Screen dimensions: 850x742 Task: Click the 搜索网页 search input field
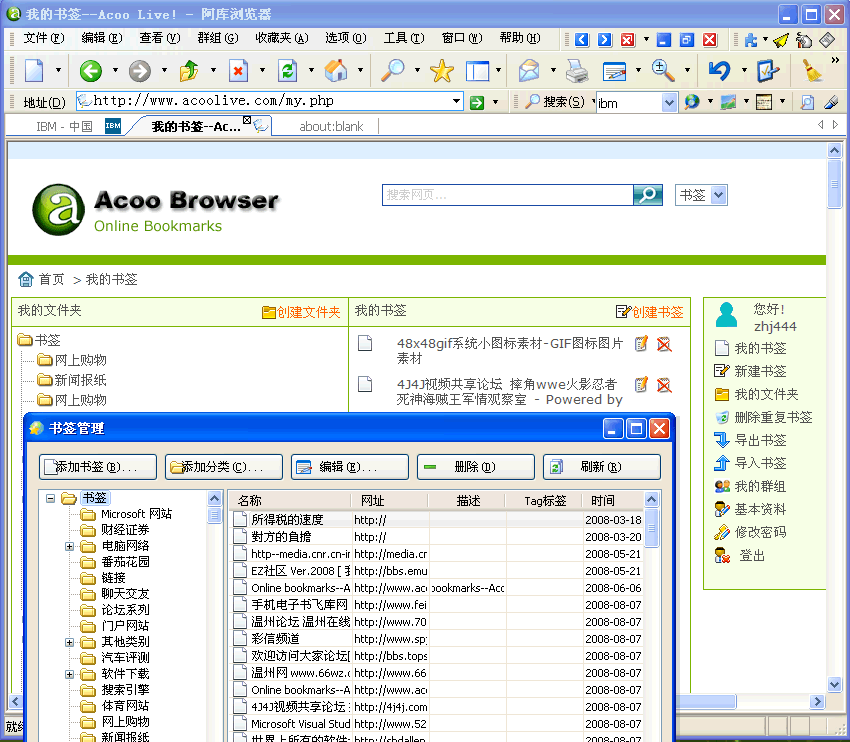[x=507, y=195]
